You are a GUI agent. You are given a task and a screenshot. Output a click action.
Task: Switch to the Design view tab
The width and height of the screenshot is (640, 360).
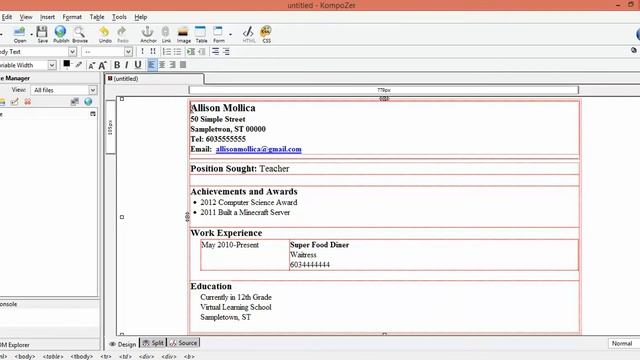pyautogui.click(x=122, y=344)
